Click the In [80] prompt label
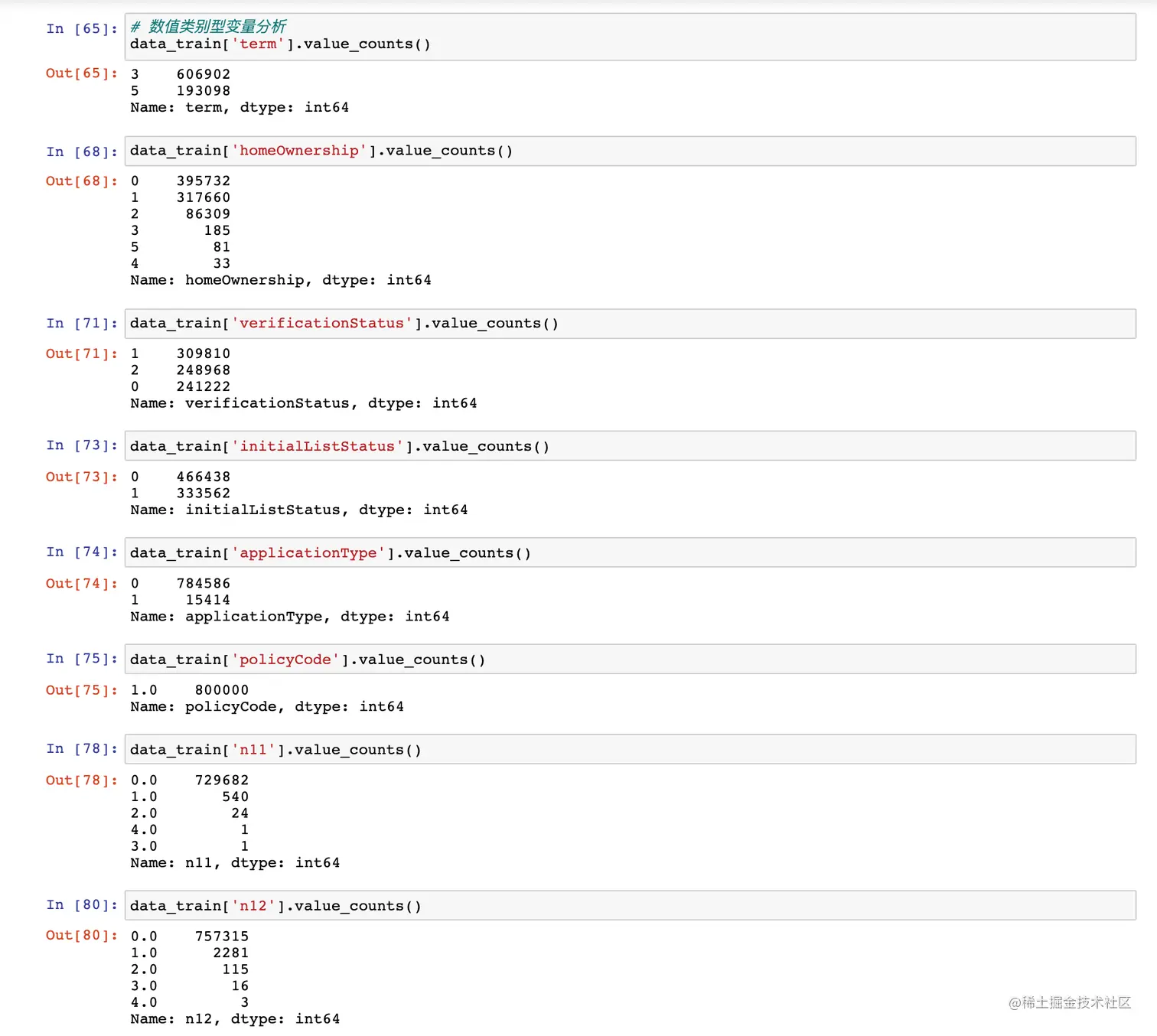1157x1036 pixels. [82, 905]
